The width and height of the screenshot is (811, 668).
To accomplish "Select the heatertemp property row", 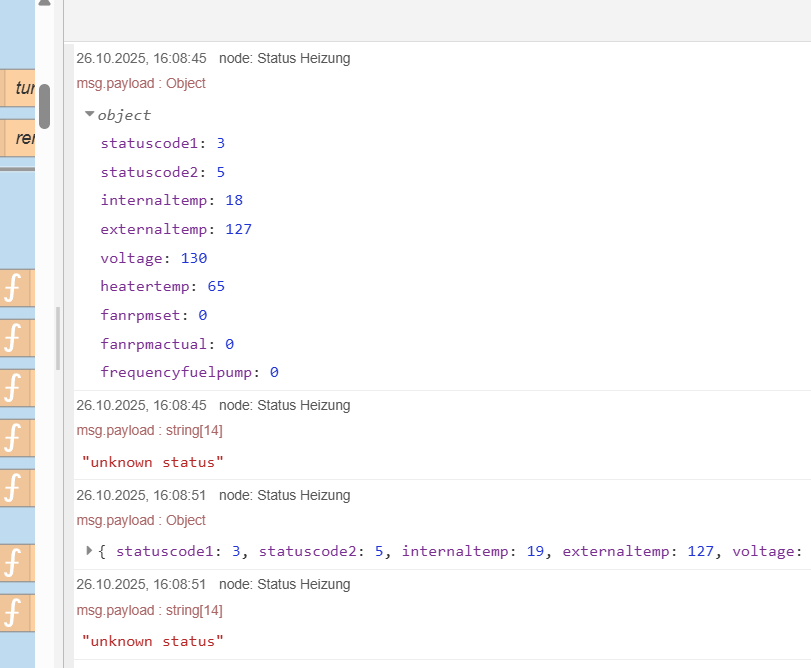I will click(162, 286).
